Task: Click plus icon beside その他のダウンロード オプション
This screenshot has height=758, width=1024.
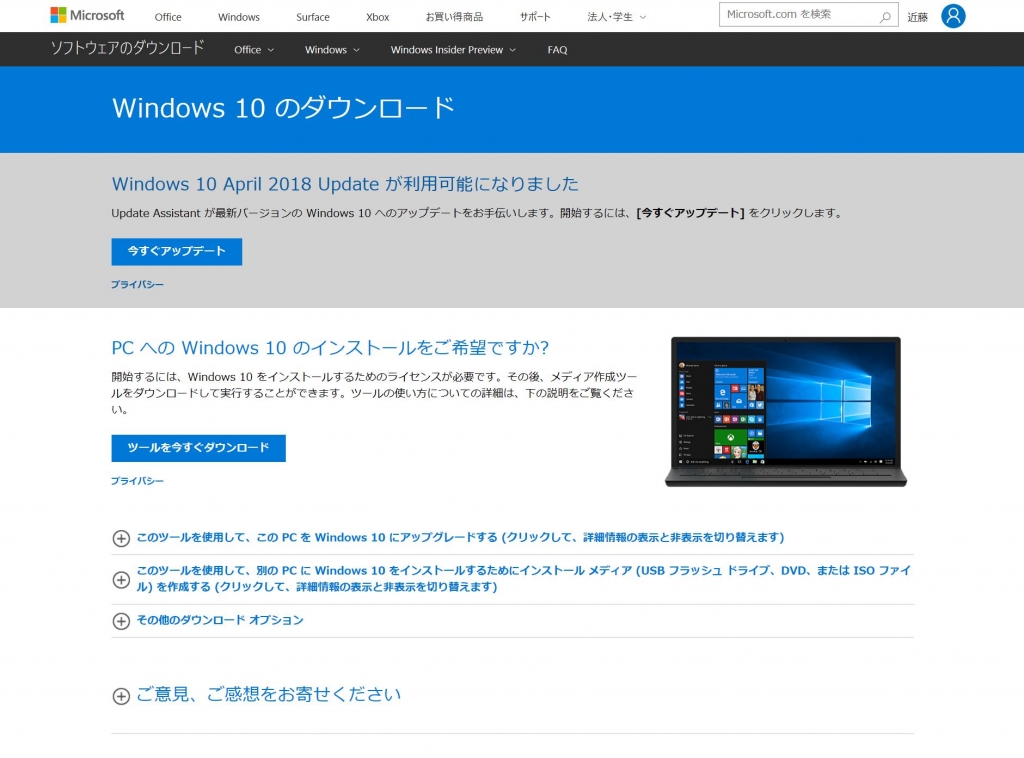Action: click(121, 621)
